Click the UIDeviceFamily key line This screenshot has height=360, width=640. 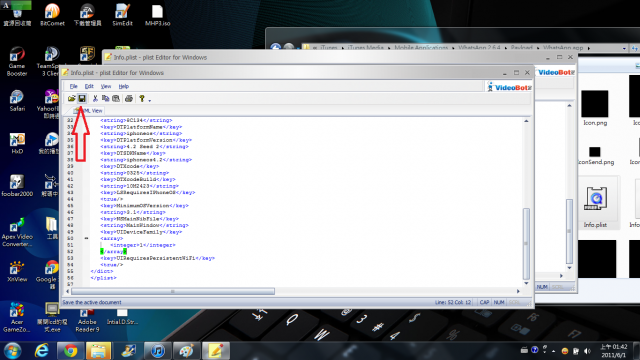pyautogui.click(x=141, y=232)
